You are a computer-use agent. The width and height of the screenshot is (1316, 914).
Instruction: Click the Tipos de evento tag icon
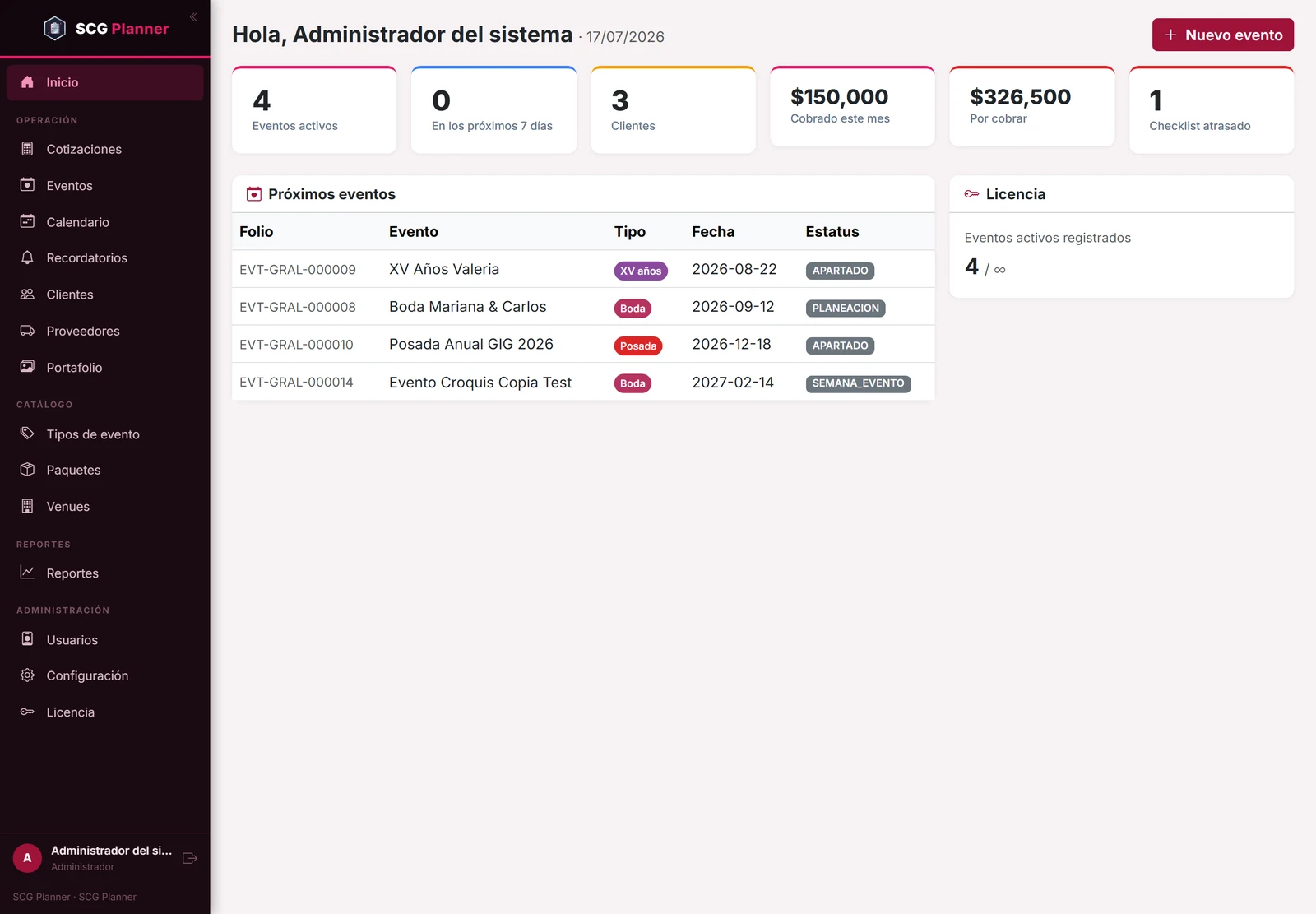pos(27,434)
